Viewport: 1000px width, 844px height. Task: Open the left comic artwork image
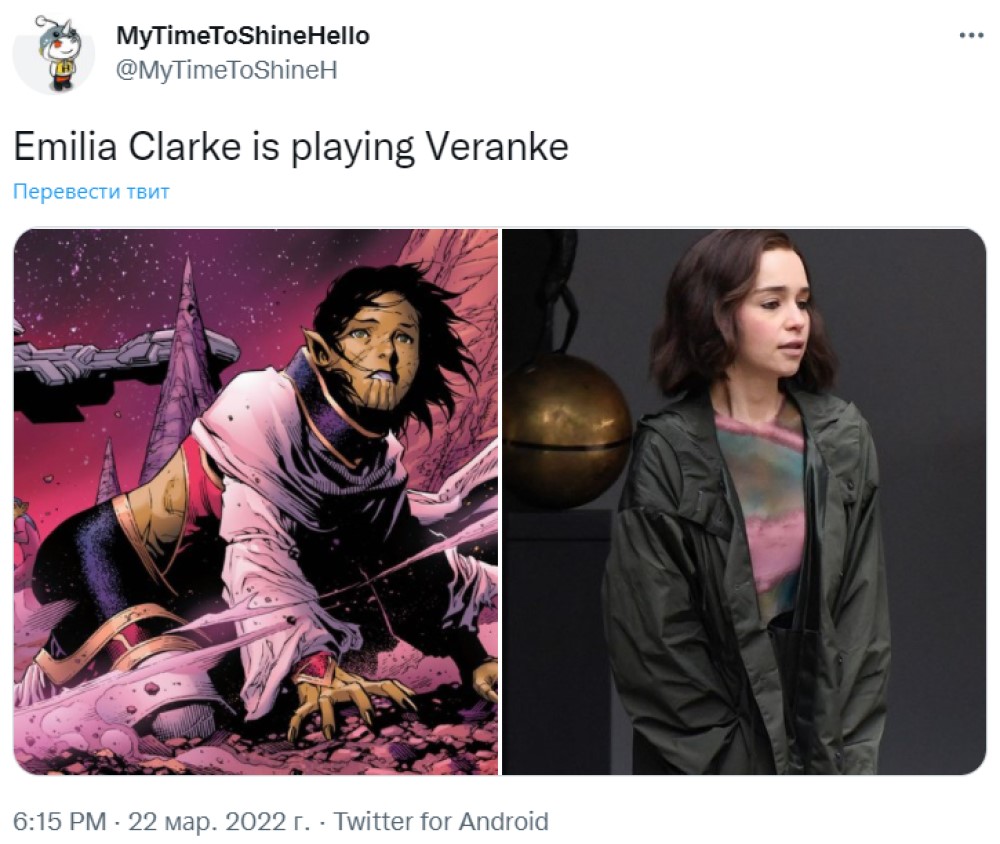(256, 501)
